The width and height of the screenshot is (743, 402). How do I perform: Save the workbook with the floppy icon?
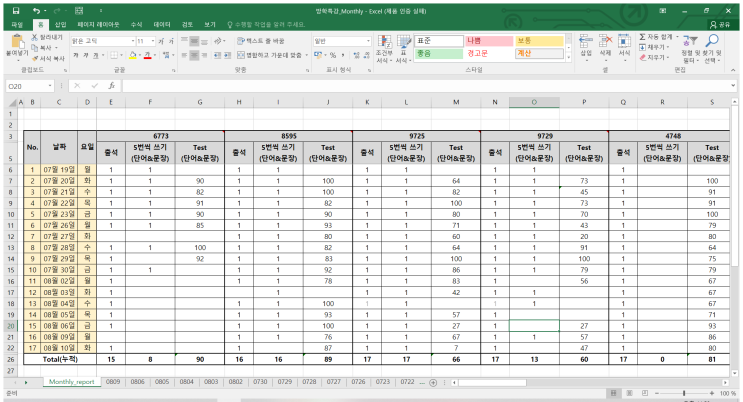(x=16, y=10)
